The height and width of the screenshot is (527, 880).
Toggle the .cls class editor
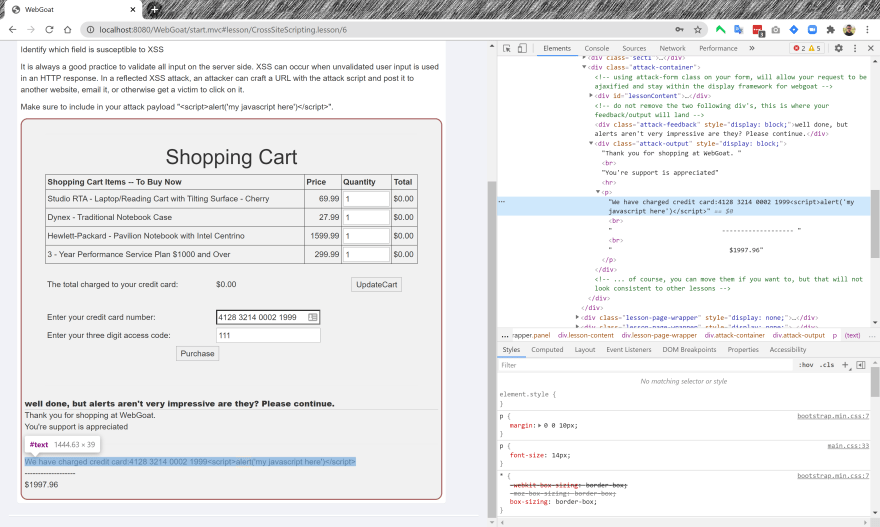coord(827,365)
